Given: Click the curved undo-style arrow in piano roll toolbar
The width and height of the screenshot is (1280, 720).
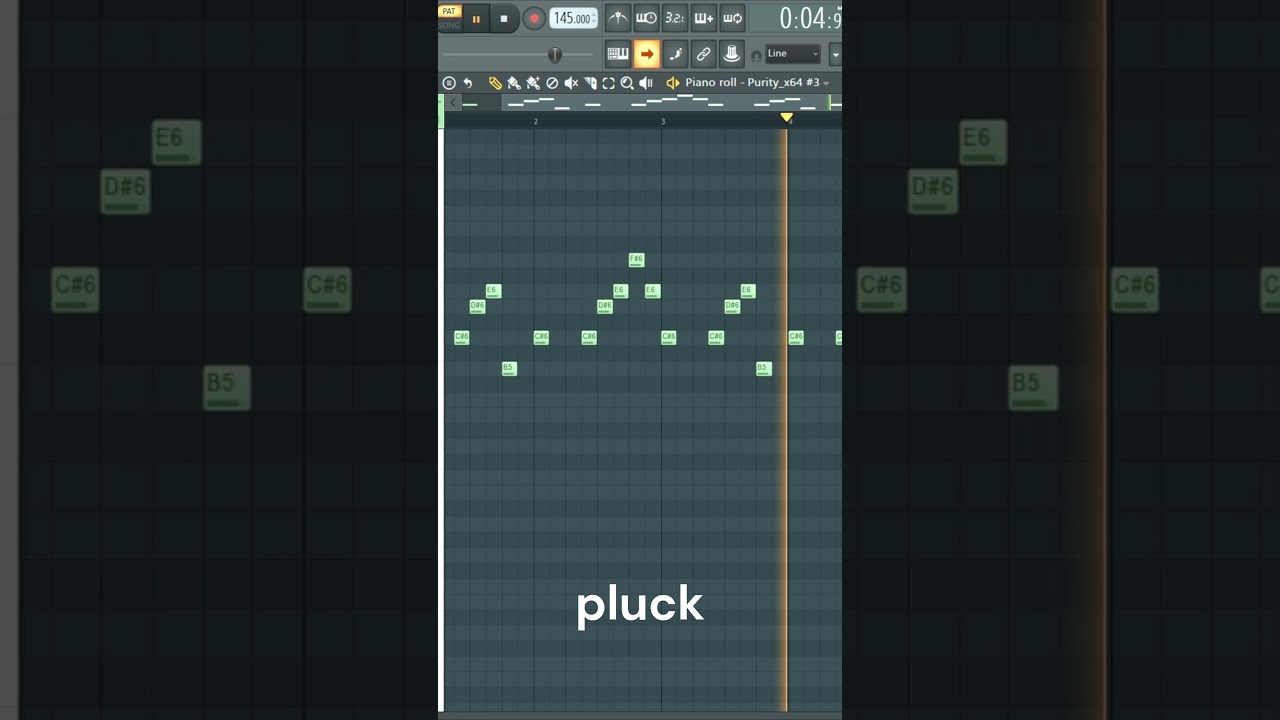Looking at the screenshot, I should coord(468,83).
